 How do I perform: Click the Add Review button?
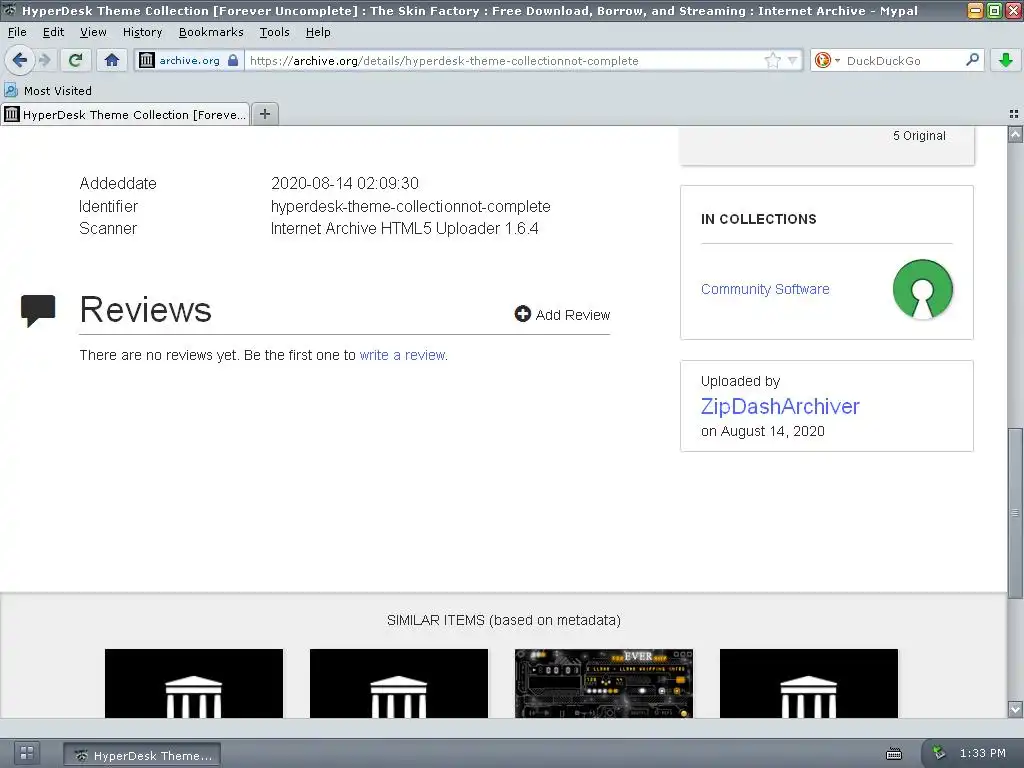[562, 315]
